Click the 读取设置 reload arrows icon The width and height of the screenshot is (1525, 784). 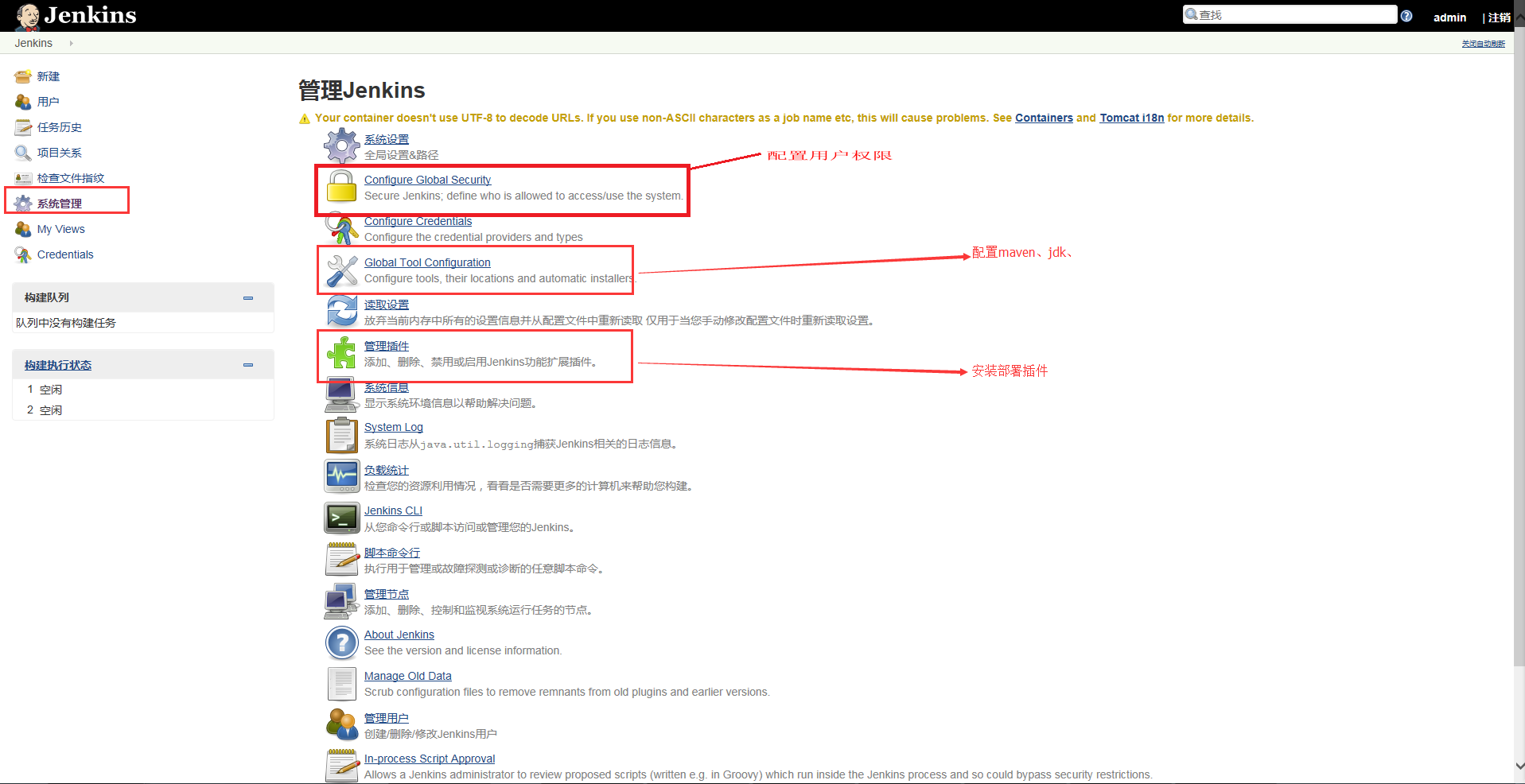tap(342, 312)
